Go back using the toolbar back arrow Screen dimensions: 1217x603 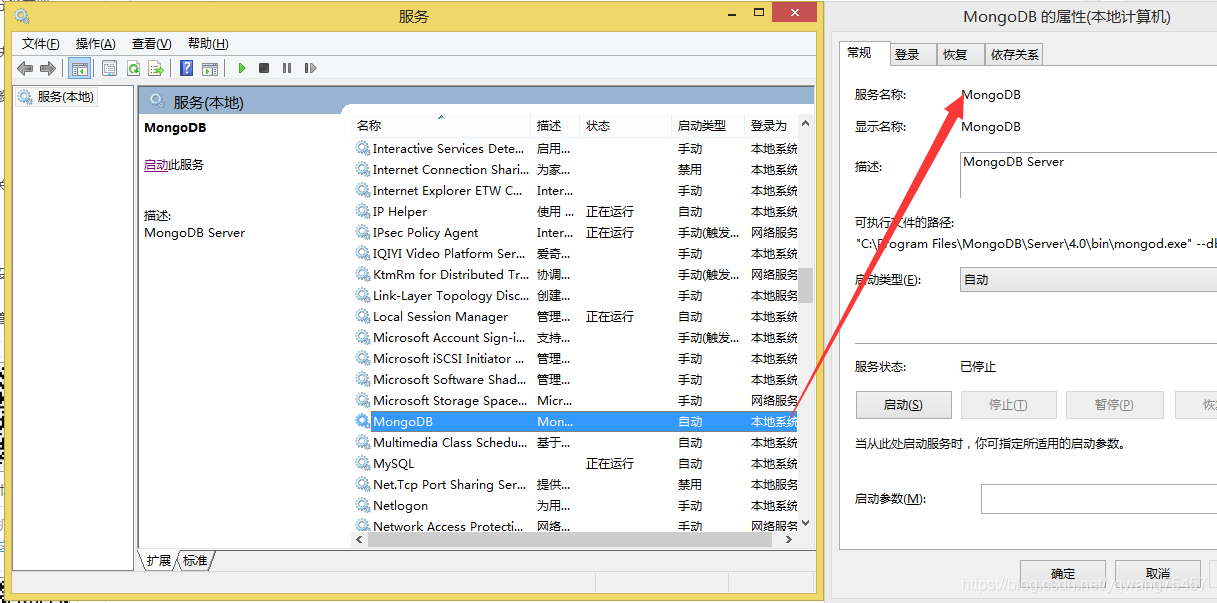(x=25, y=68)
